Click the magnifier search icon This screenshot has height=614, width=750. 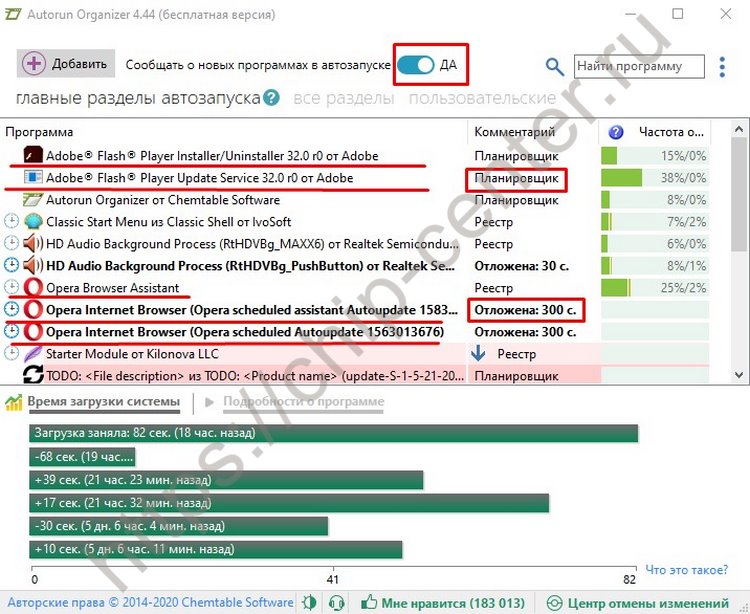(x=554, y=66)
